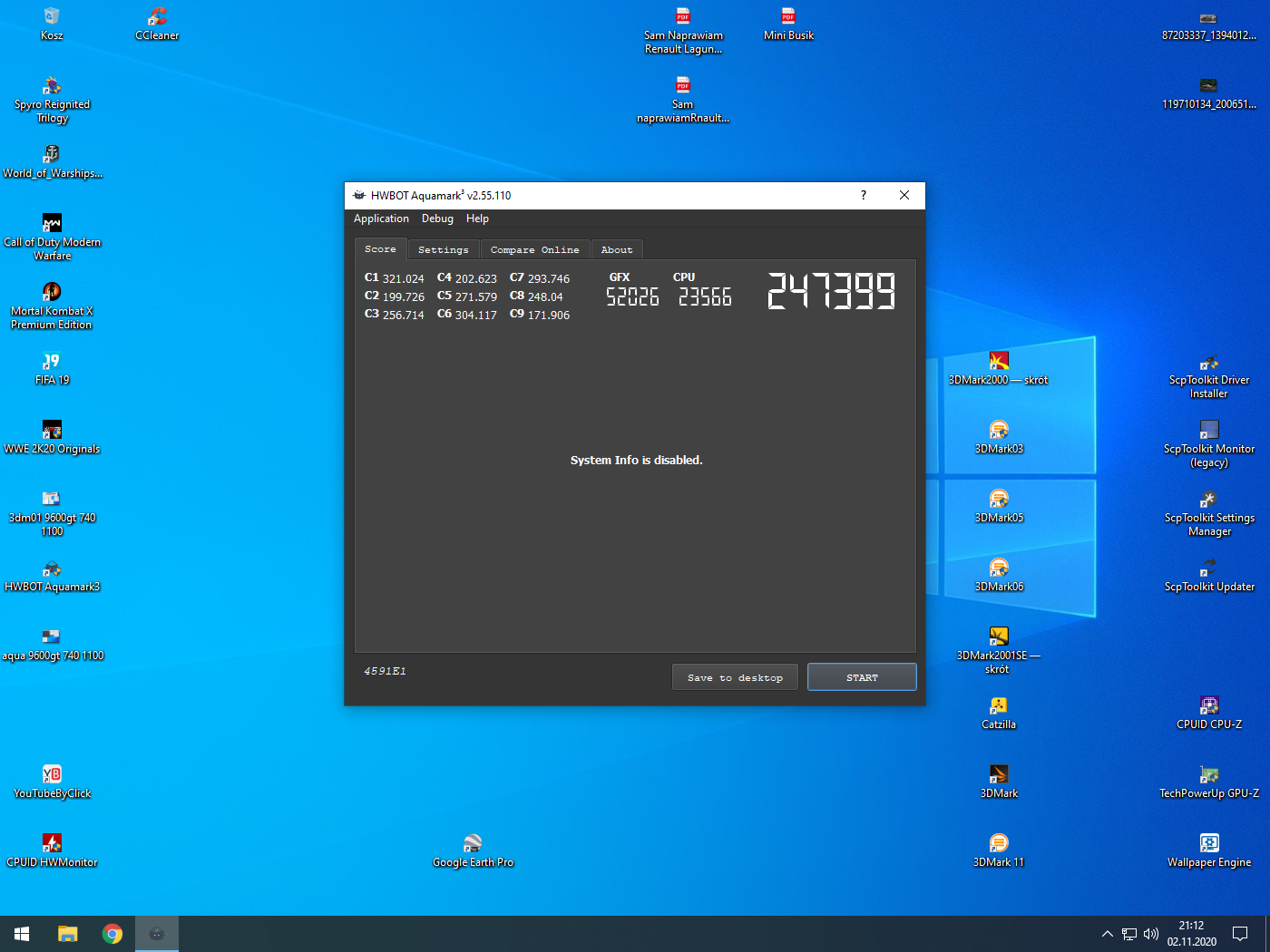Screen dimensions: 1270x952
Task: Click the CPU score 23566
Action: click(705, 297)
